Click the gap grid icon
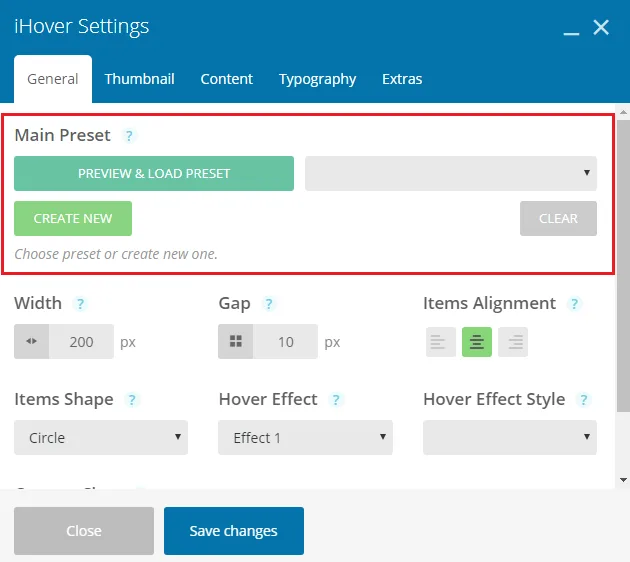Image resolution: width=630 pixels, height=562 pixels. (235, 341)
